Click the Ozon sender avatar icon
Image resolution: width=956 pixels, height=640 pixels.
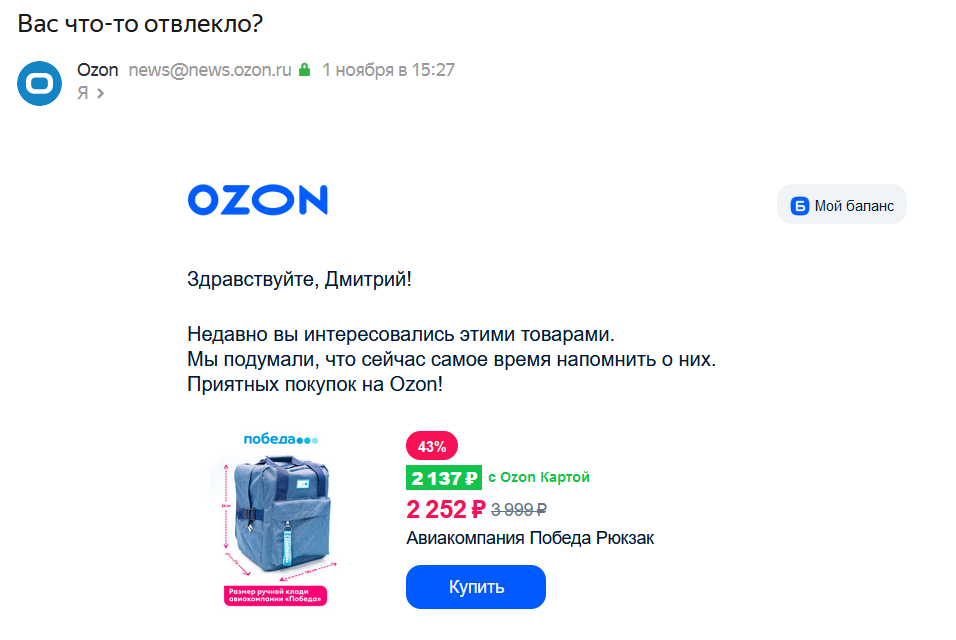[40, 82]
